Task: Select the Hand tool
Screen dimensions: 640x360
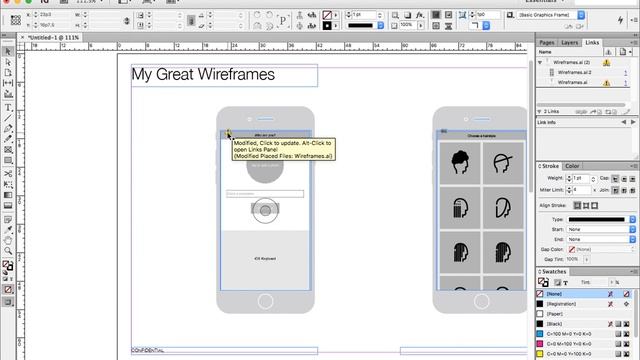Action: pos(8,240)
